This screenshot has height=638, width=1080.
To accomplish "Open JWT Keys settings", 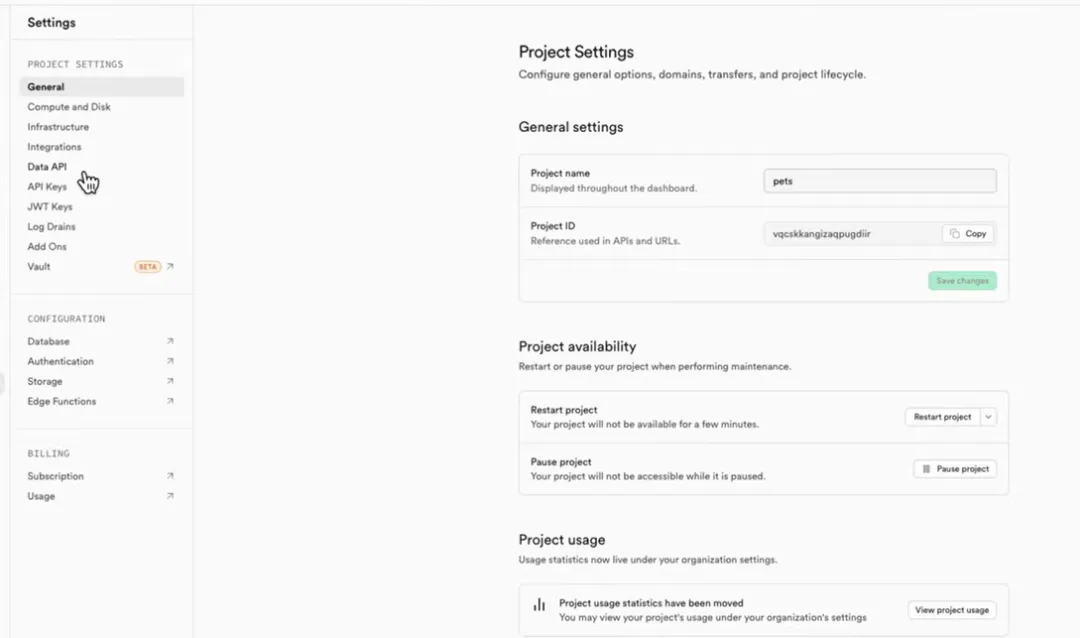I will tap(50, 207).
